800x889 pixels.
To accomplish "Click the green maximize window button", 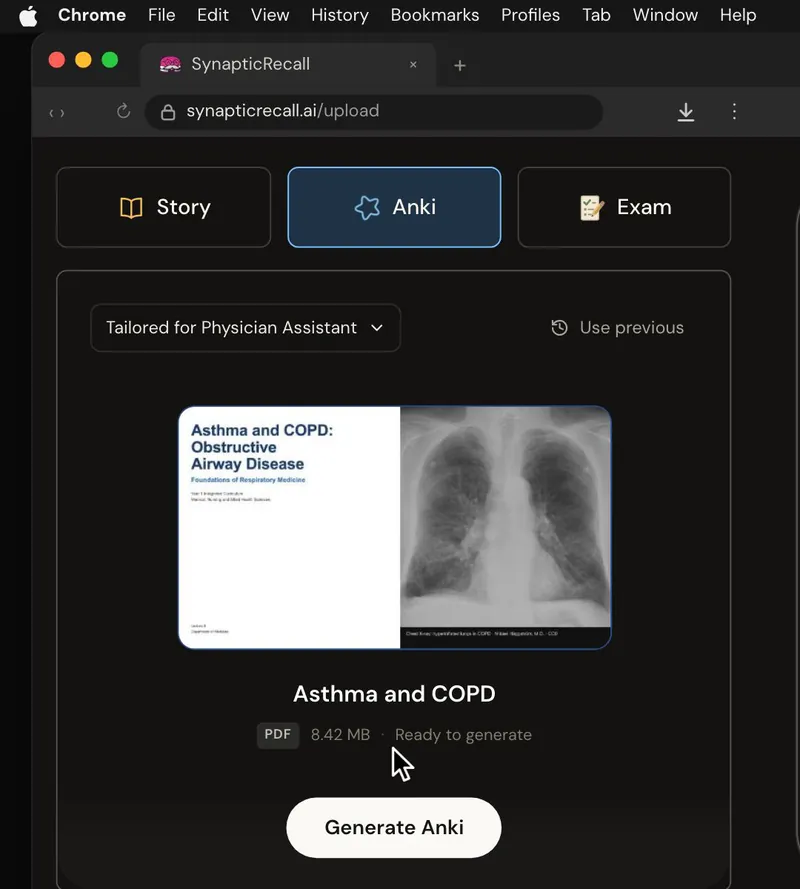I will point(110,60).
